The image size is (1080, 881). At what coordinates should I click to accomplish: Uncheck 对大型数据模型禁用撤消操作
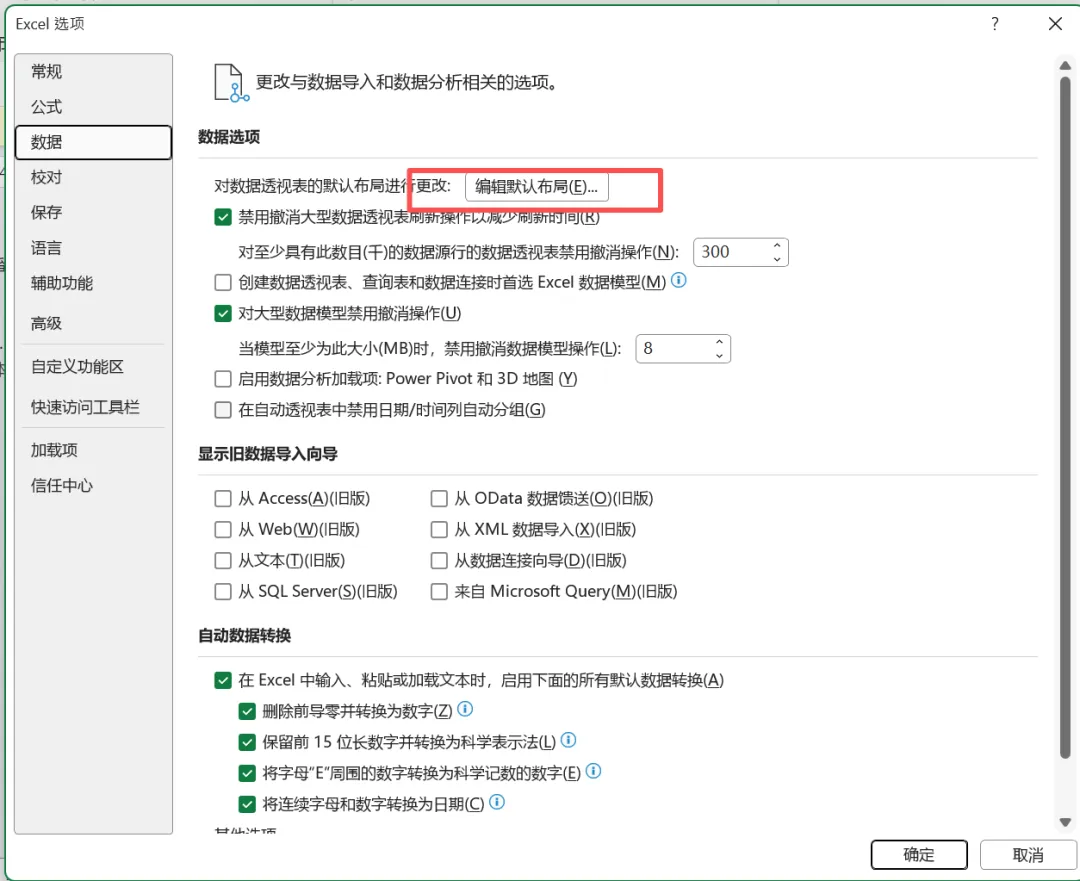[222, 313]
